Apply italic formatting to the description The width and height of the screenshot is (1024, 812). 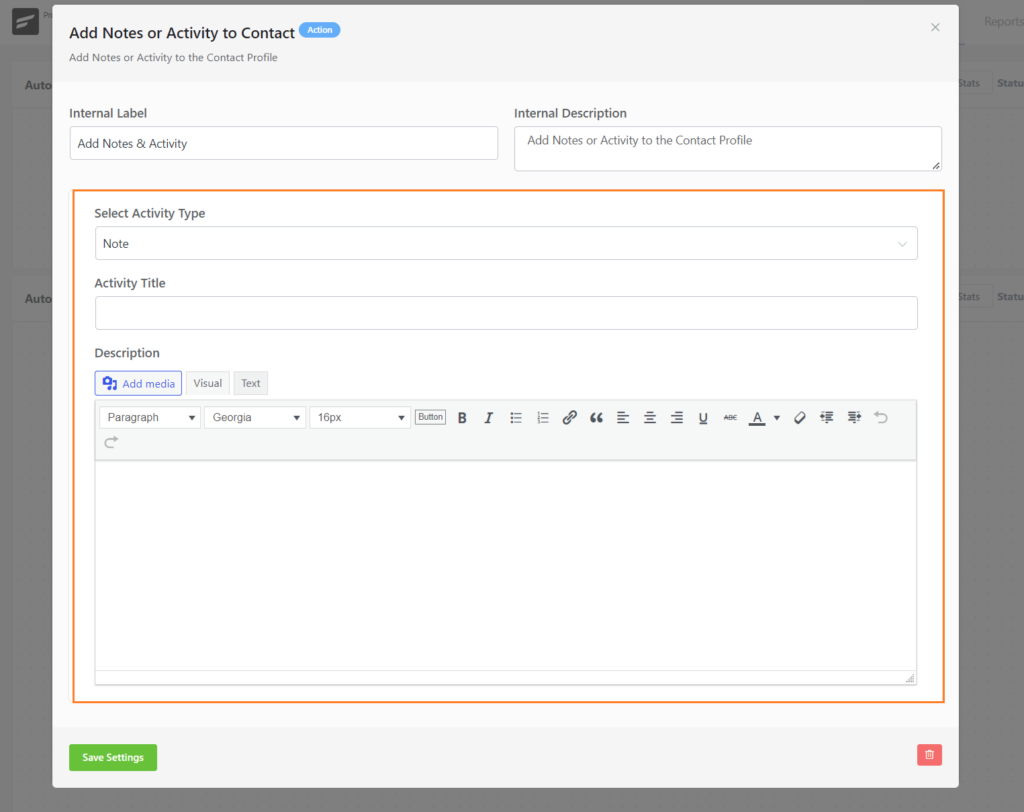(488, 417)
